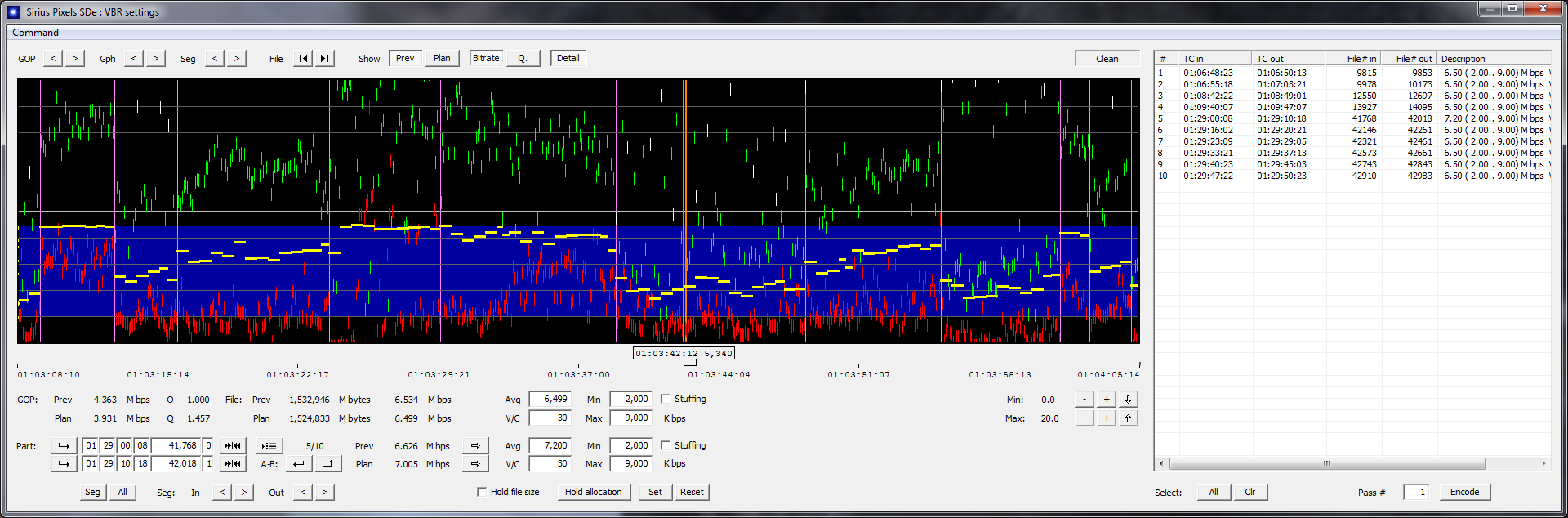The height and width of the screenshot is (518, 1568).
Task: Open the part list icon button
Action: pos(269,445)
